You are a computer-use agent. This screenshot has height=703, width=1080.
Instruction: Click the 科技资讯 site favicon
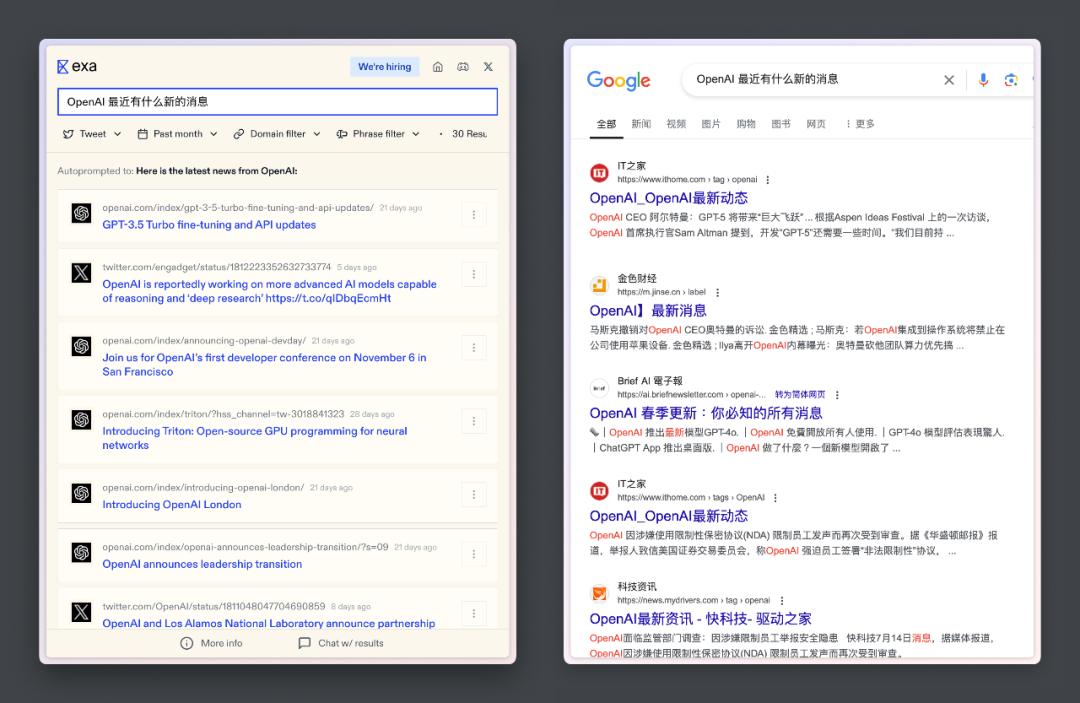599,593
